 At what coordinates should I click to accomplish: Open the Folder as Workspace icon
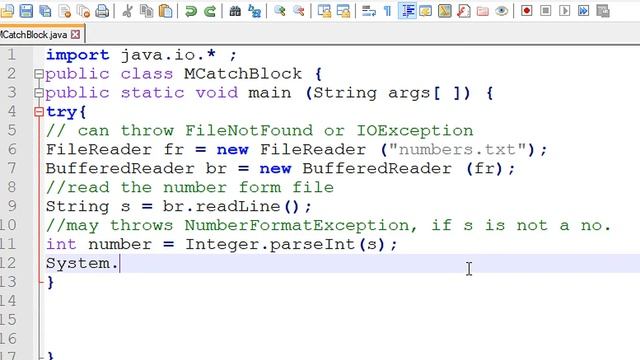coord(483,11)
